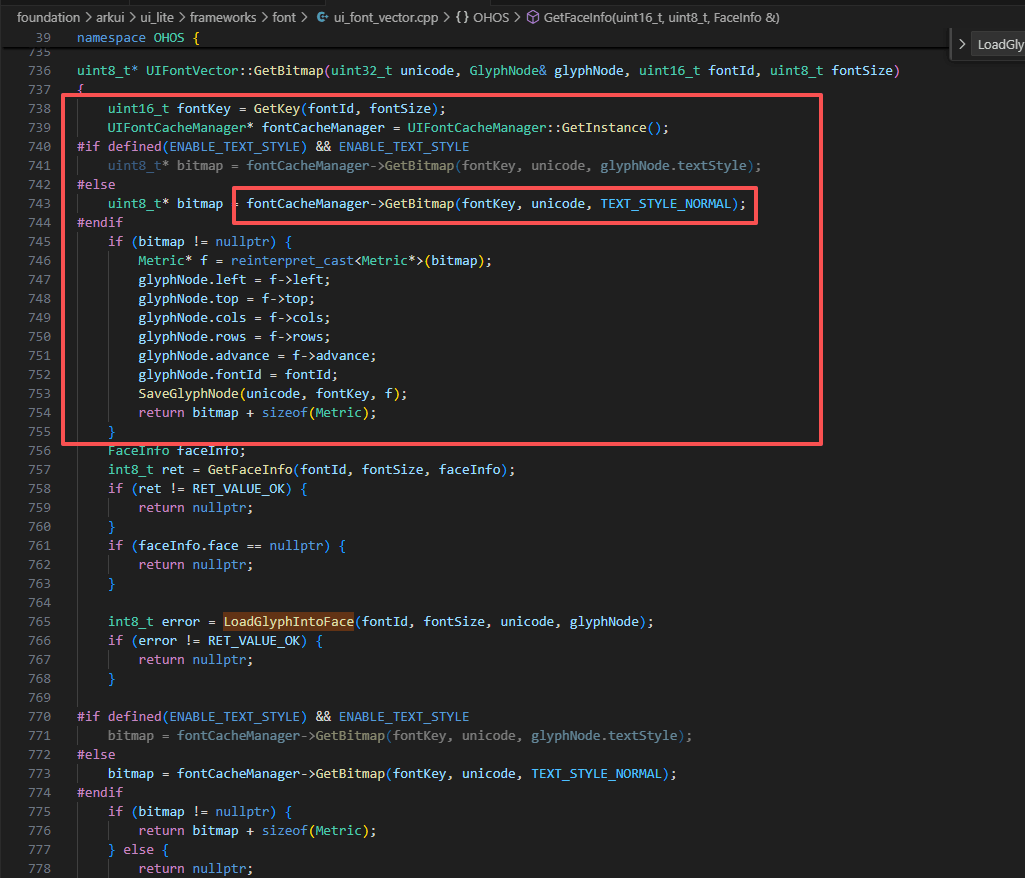Click line number 738 in gutter
This screenshot has height=878, width=1025.
39,109
